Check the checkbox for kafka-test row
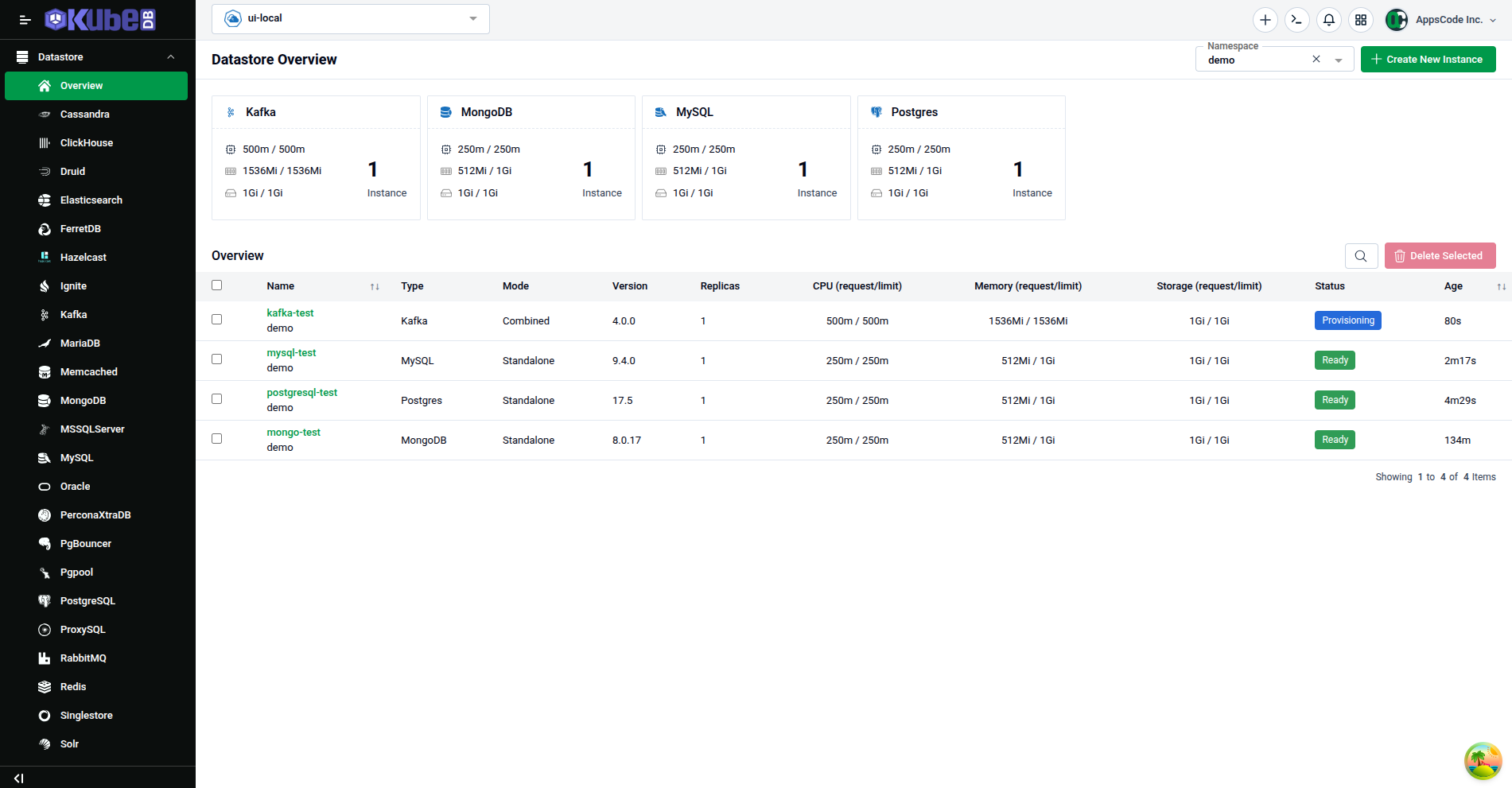 click(216, 319)
